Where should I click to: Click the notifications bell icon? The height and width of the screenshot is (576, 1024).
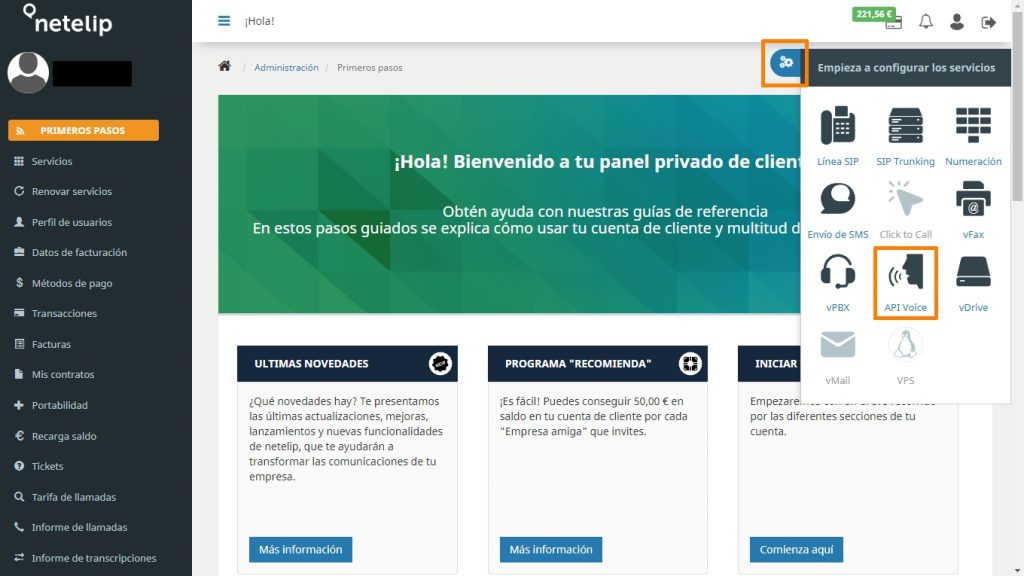pyautogui.click(x=927, y=20)
